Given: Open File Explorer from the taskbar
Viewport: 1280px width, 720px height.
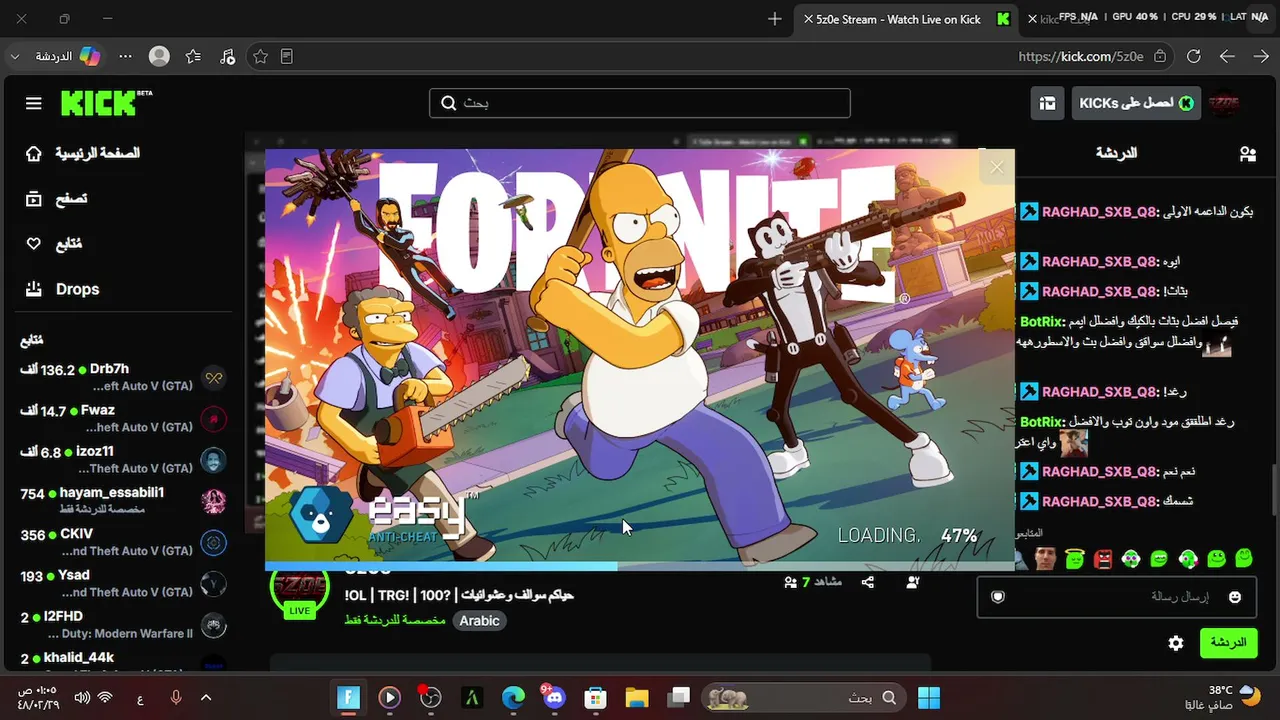Looking at the screenshot, I should [636, 698].
